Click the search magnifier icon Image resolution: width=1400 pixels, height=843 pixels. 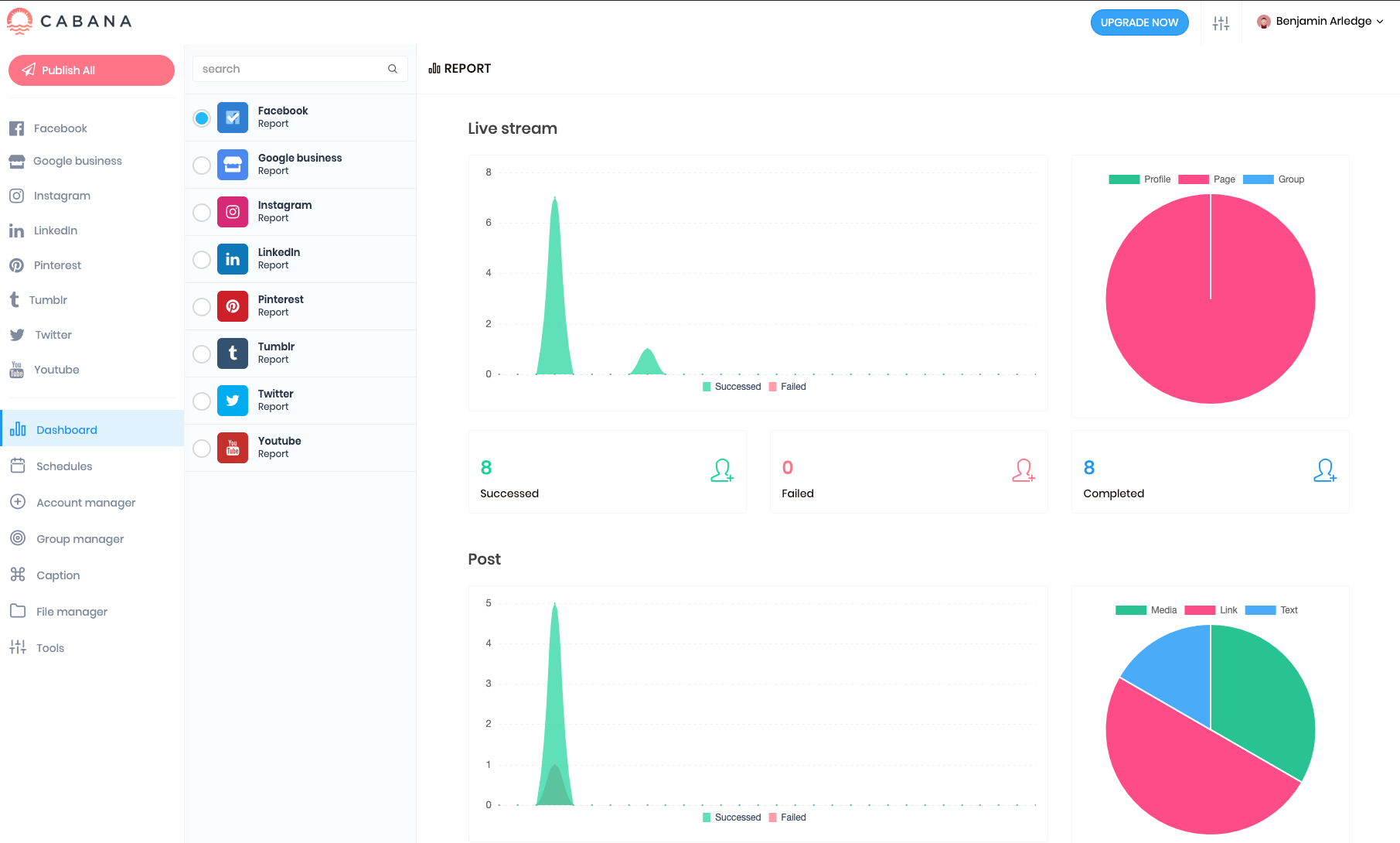click(393, 69)
